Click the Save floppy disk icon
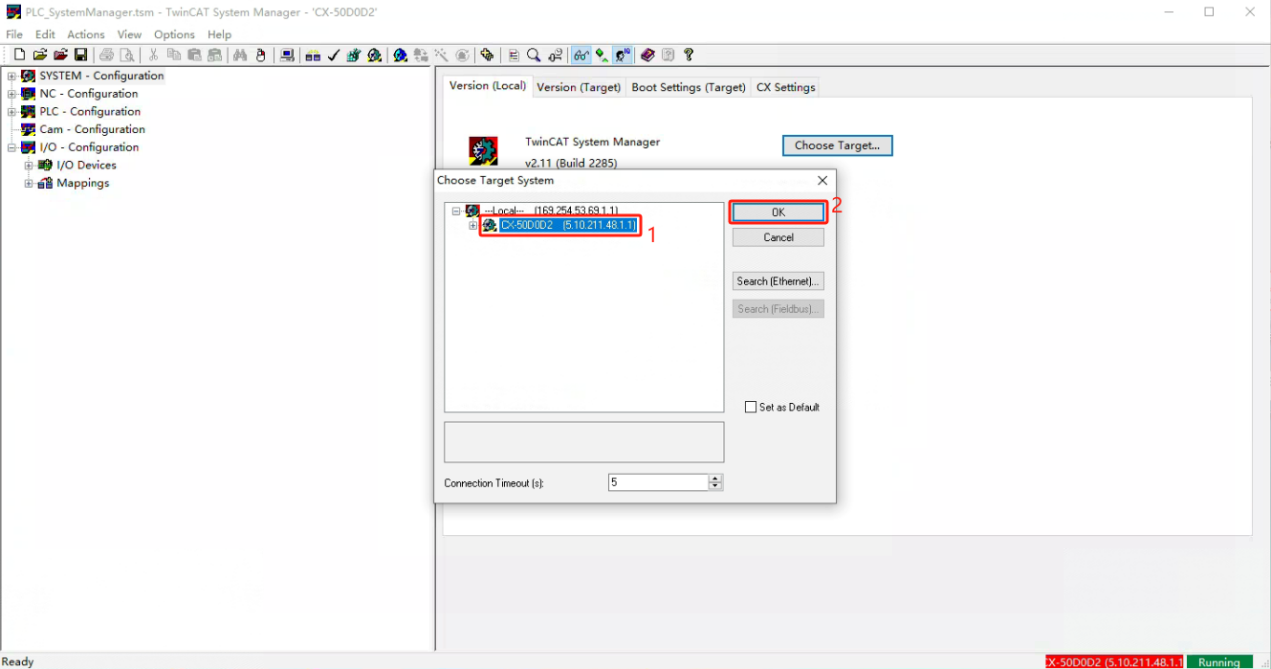This screenshot has width=1271, height=669. [x=80, y=55]
